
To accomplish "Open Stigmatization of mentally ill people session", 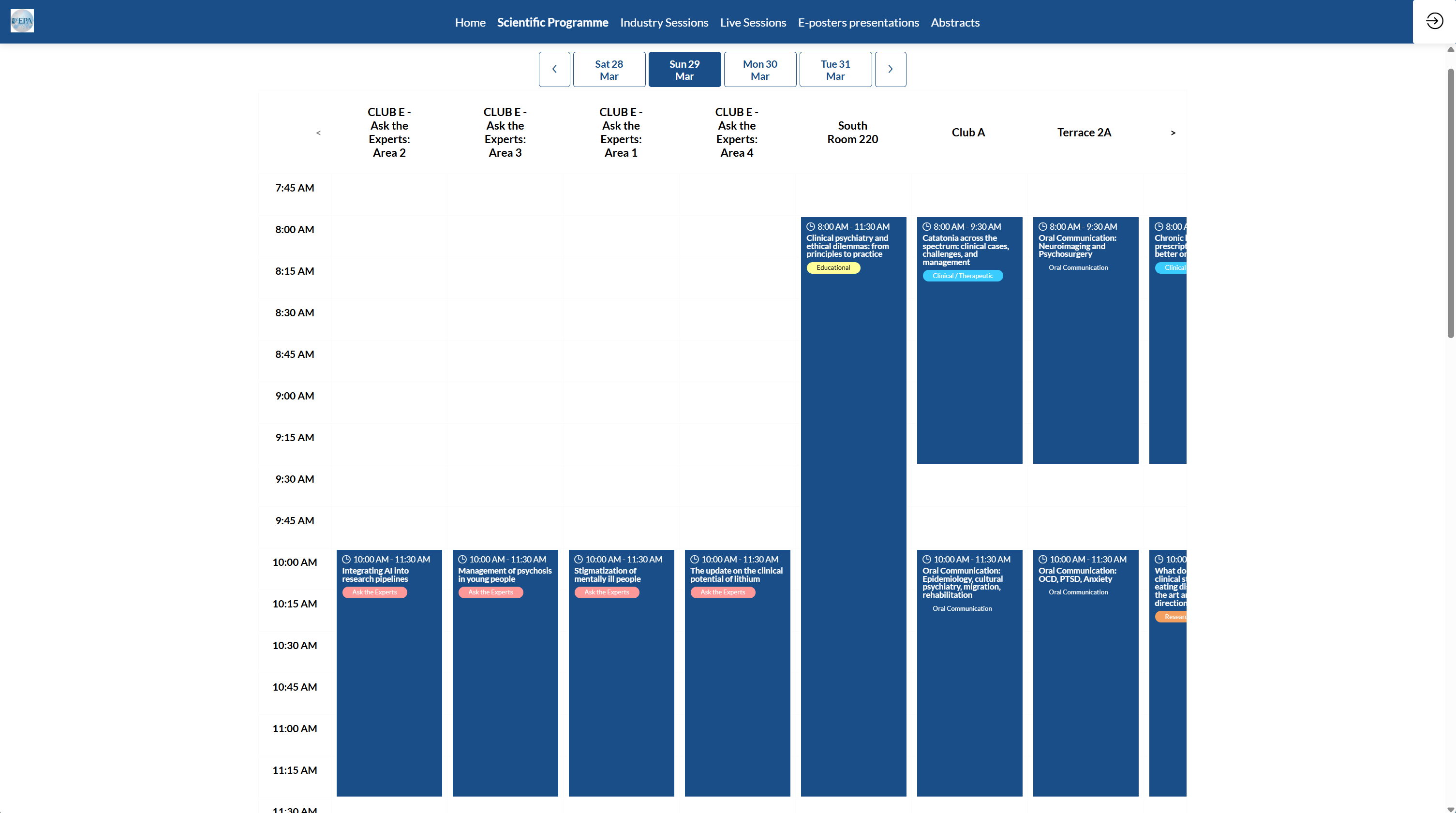I will pos(607,575).
